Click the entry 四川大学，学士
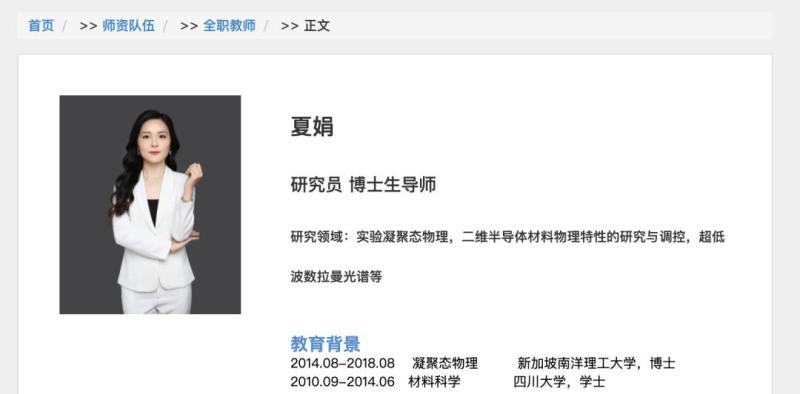The image size is (800, 394). pyautogui.click(x=559, y=382)
